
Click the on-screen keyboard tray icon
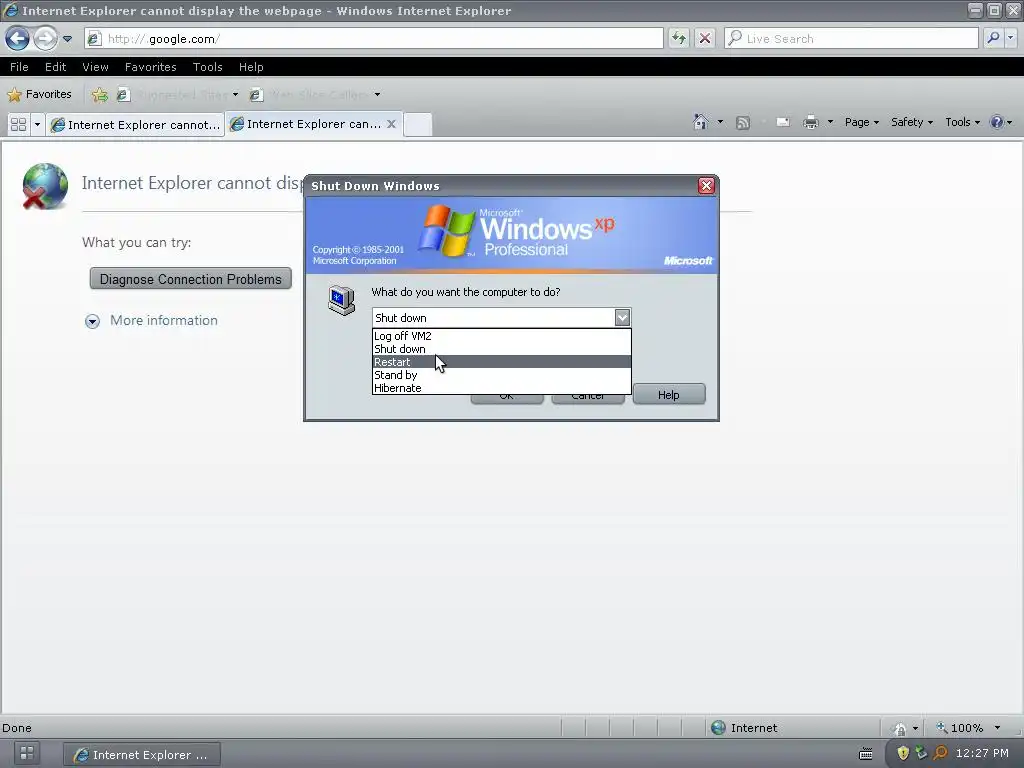pos(866,754)
